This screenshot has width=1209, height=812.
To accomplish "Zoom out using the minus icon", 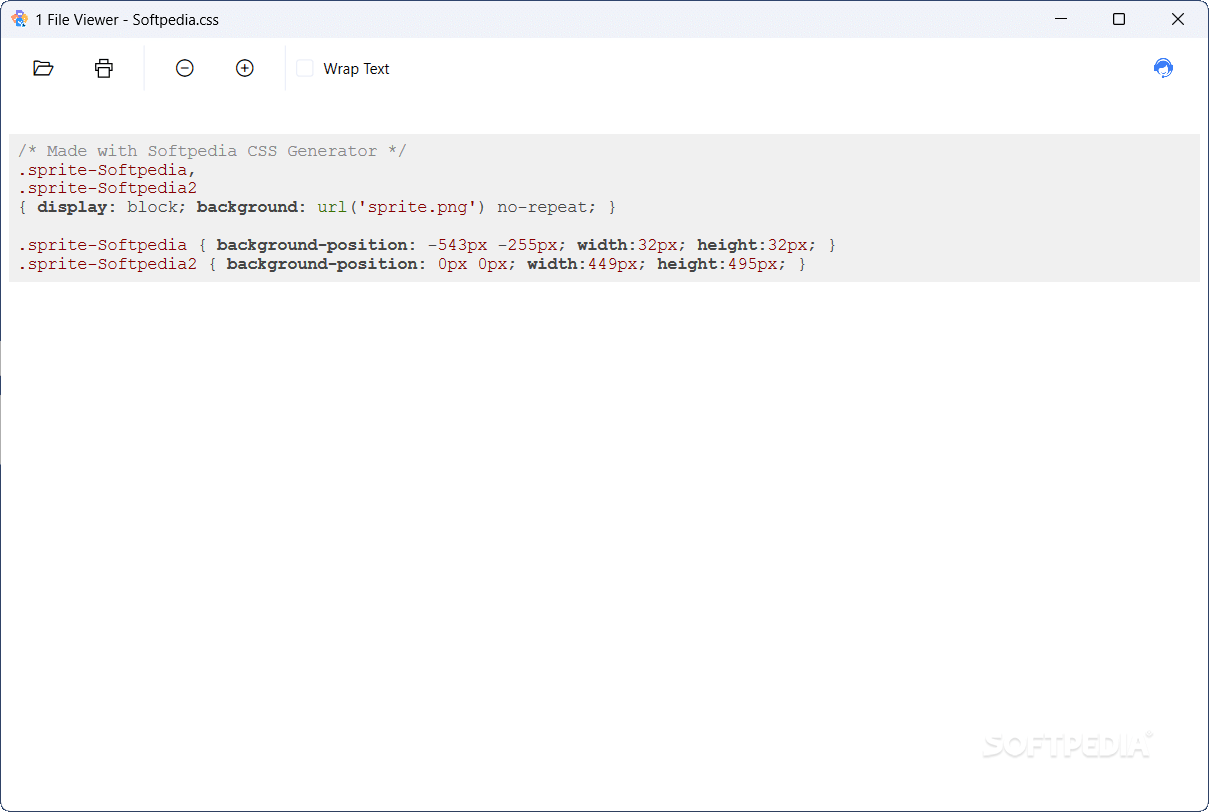I will click(x=184, y=68).
